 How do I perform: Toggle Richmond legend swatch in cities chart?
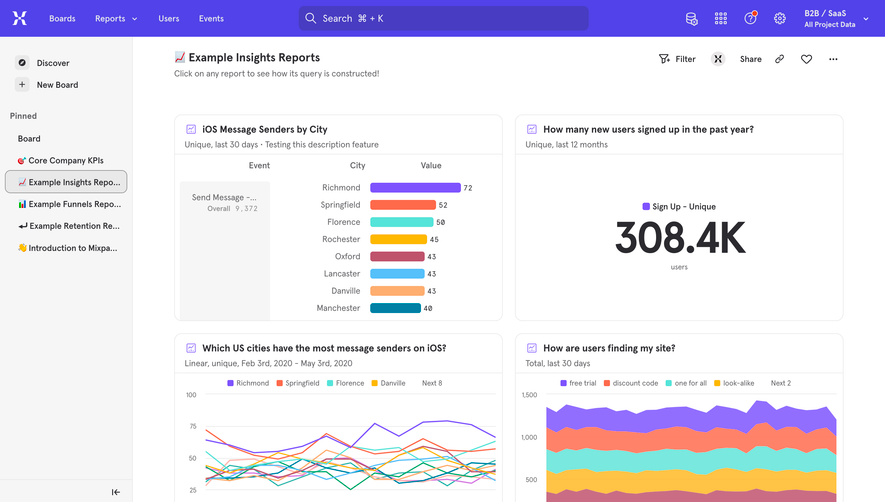pyautogui.click(x=230, y=383)
